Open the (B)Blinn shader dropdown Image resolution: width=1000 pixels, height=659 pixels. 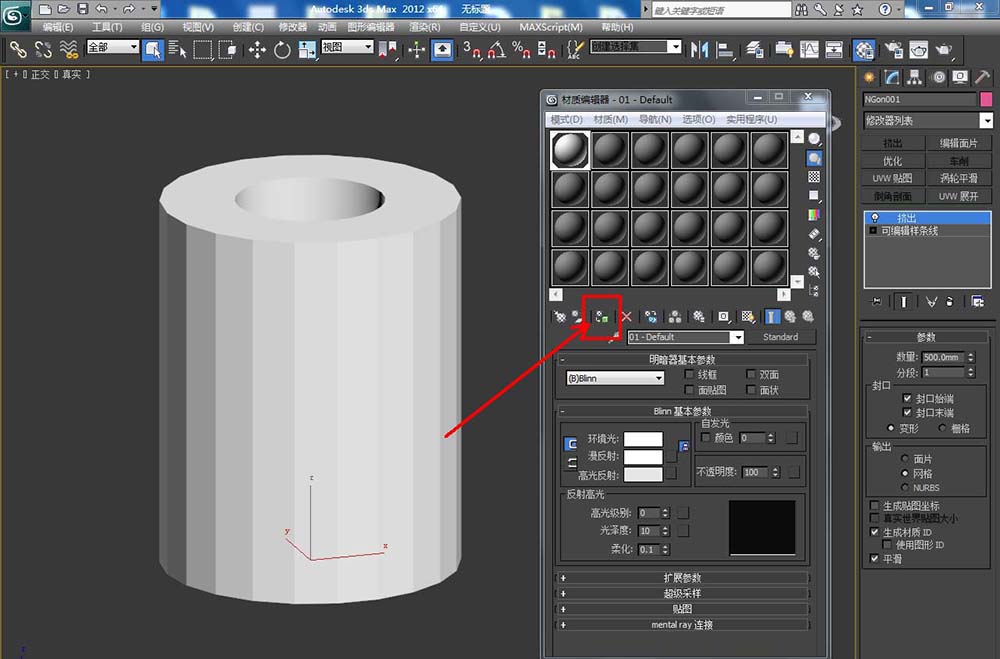coord(615,378)
